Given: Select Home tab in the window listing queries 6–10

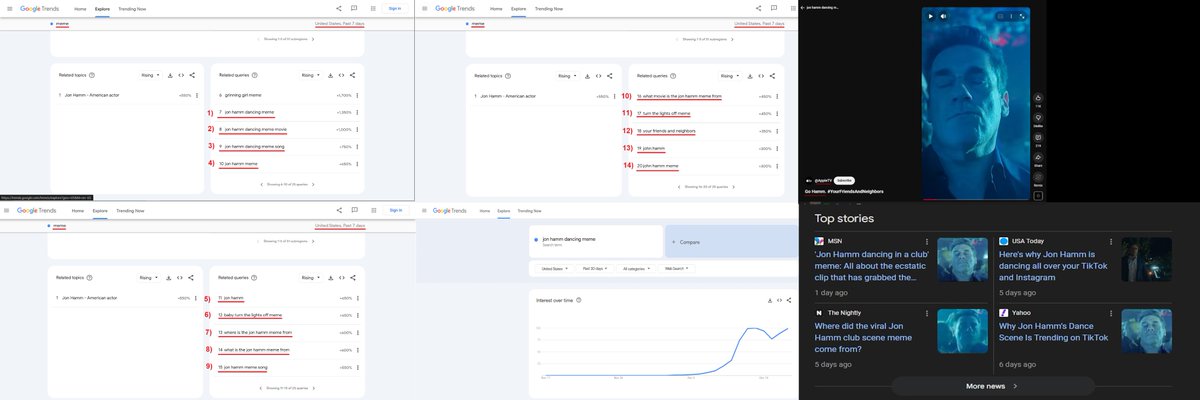Looking at the screenshot, I should 80,8.
